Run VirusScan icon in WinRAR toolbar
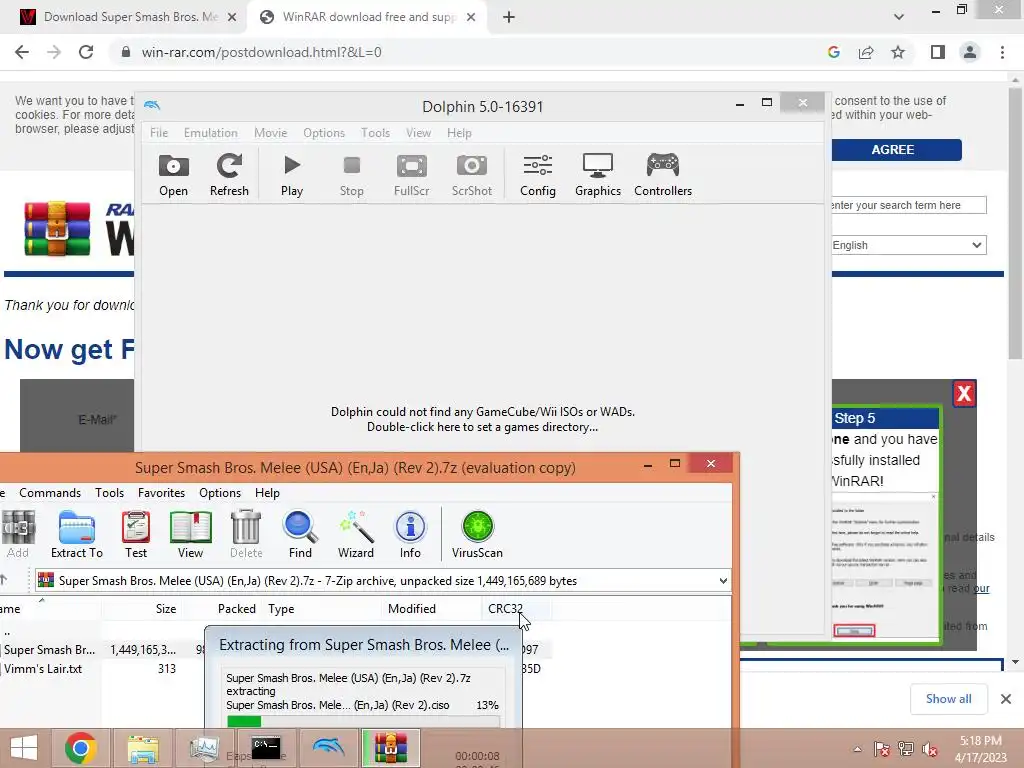Viewport: 1024px width, 768px height. 477,534
